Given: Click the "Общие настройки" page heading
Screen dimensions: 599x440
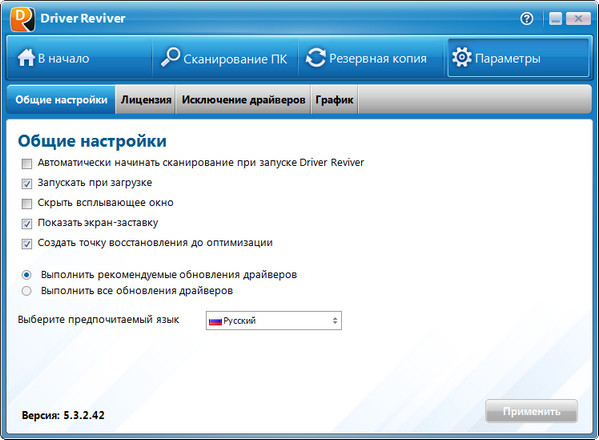Looking at the screenshot, I should point(92,141).
